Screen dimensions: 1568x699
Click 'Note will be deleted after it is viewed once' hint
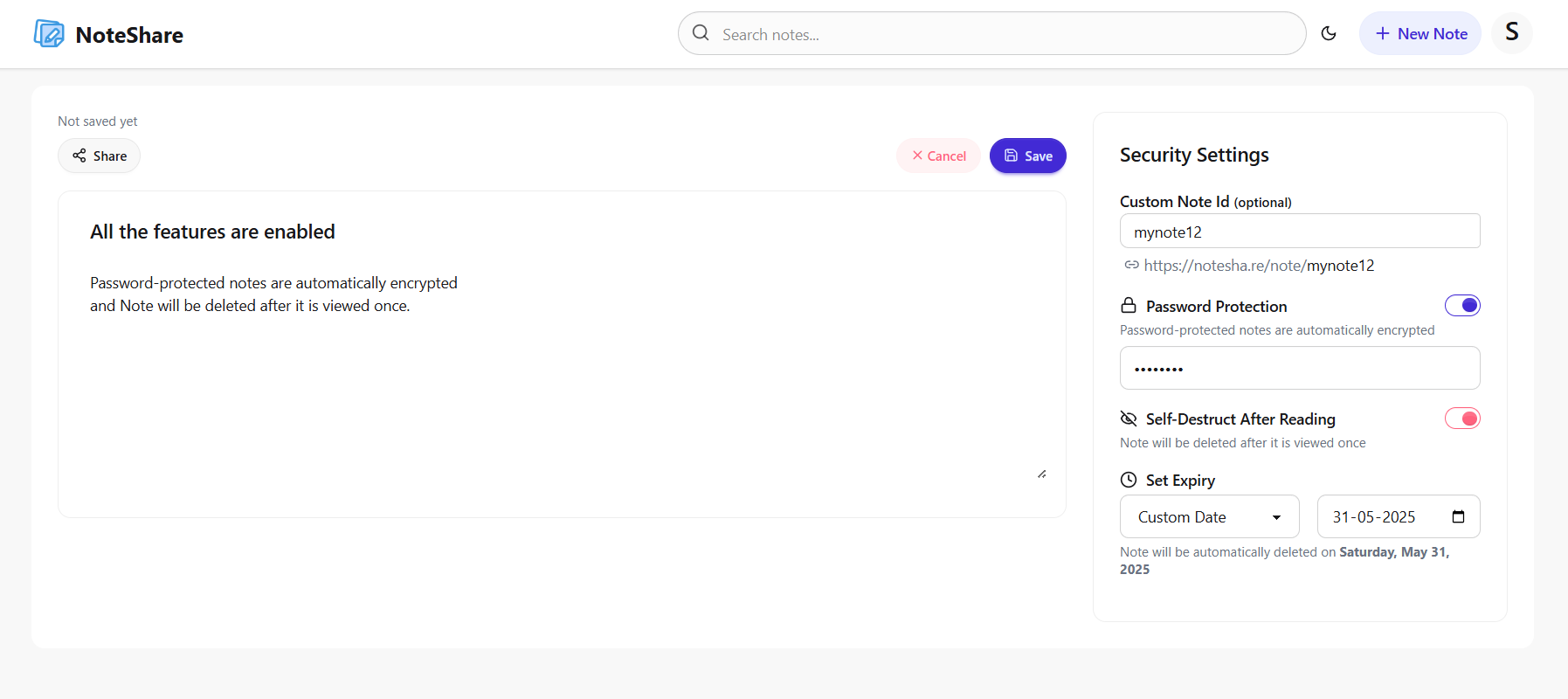pyautogui.click(x=1242, y=443)
